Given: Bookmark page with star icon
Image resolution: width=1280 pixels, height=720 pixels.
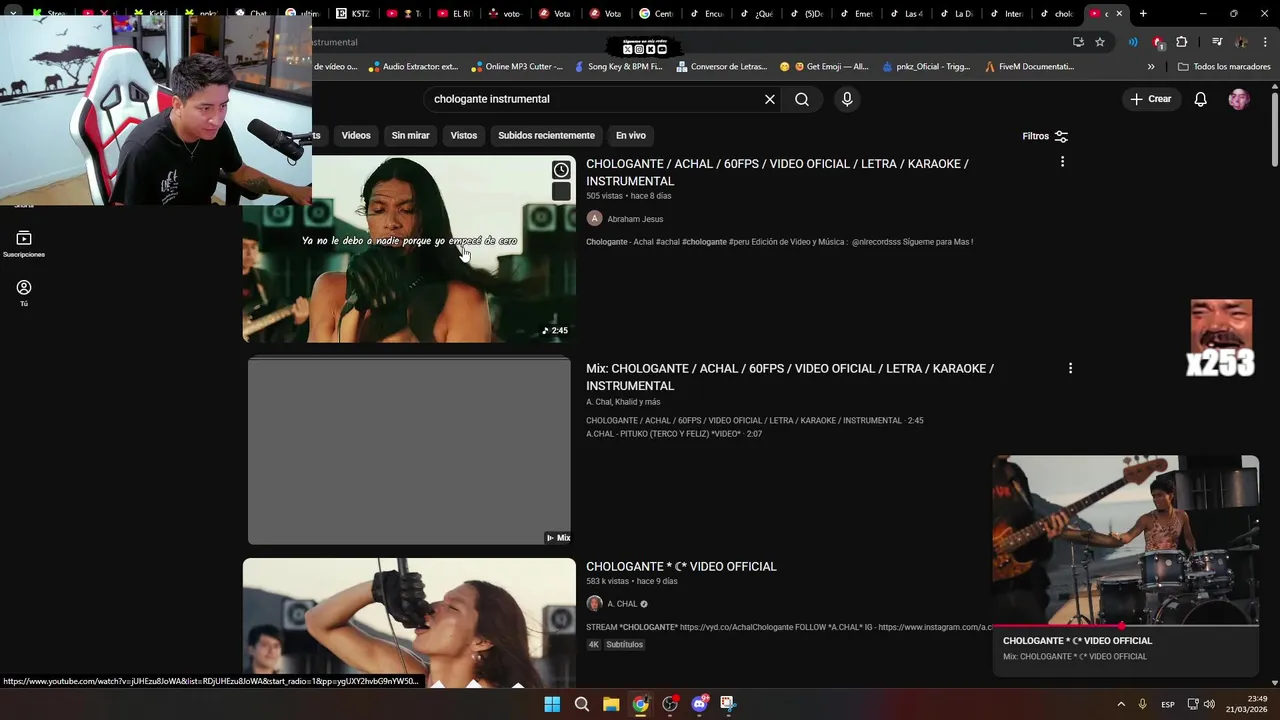Looking at the screenshot, I should (1100, 42).
